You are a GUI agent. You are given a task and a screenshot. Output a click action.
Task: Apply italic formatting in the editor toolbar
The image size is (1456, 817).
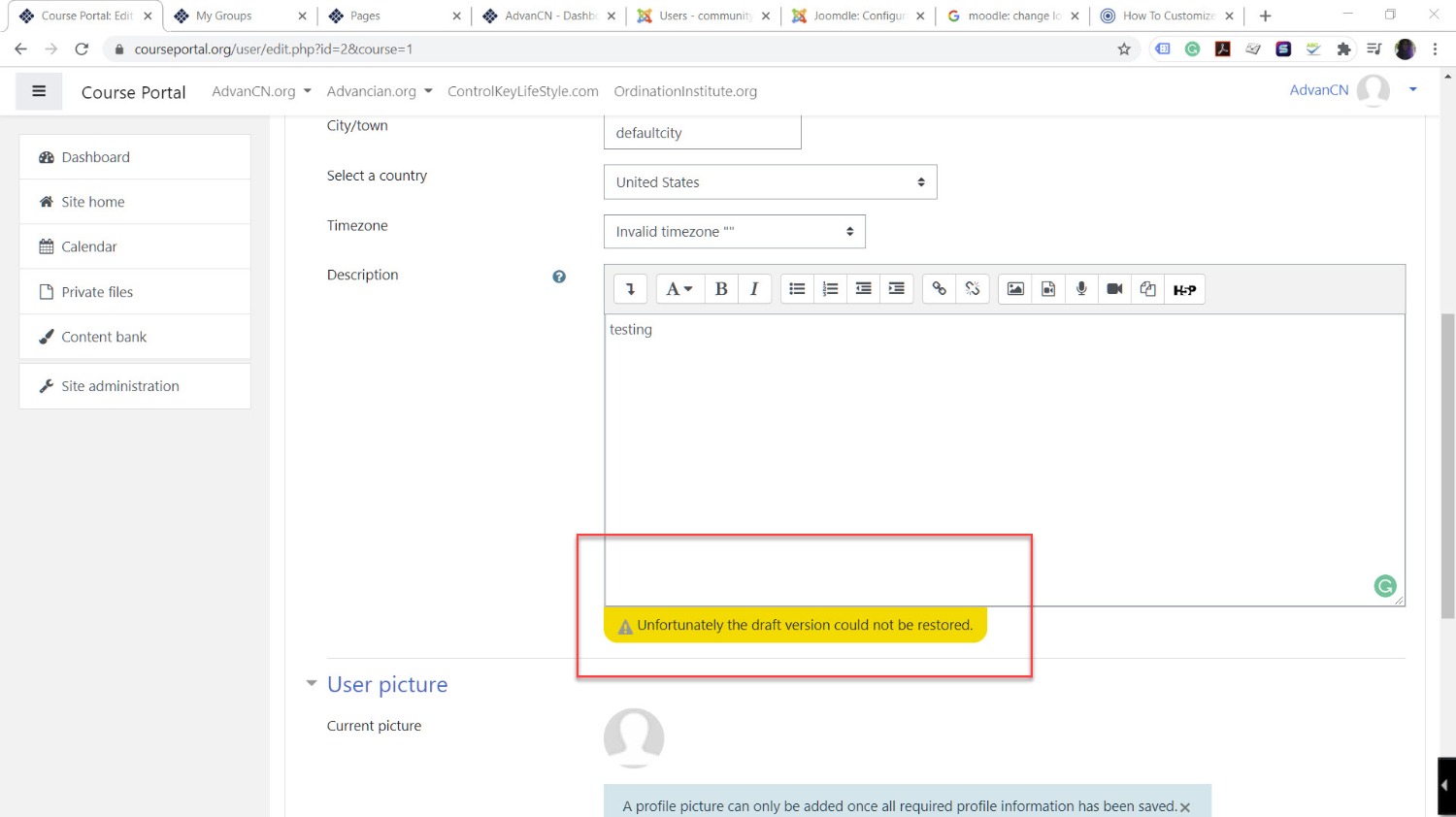point(754,289)
